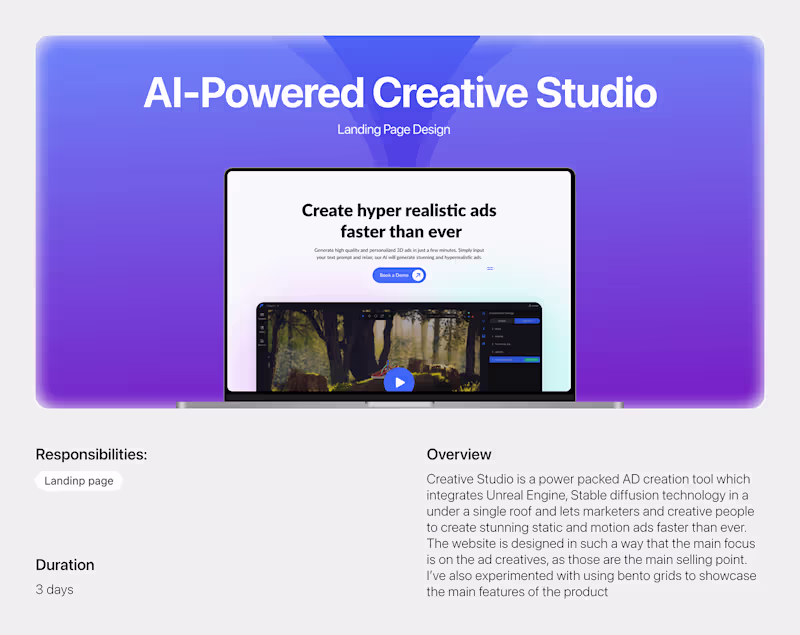
Task: Toggle the segmented switch in the right settings panel
Action: 514,321
